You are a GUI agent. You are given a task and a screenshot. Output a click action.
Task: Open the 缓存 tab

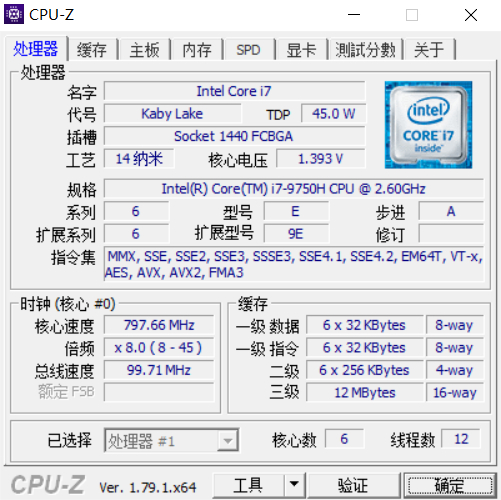92,50
